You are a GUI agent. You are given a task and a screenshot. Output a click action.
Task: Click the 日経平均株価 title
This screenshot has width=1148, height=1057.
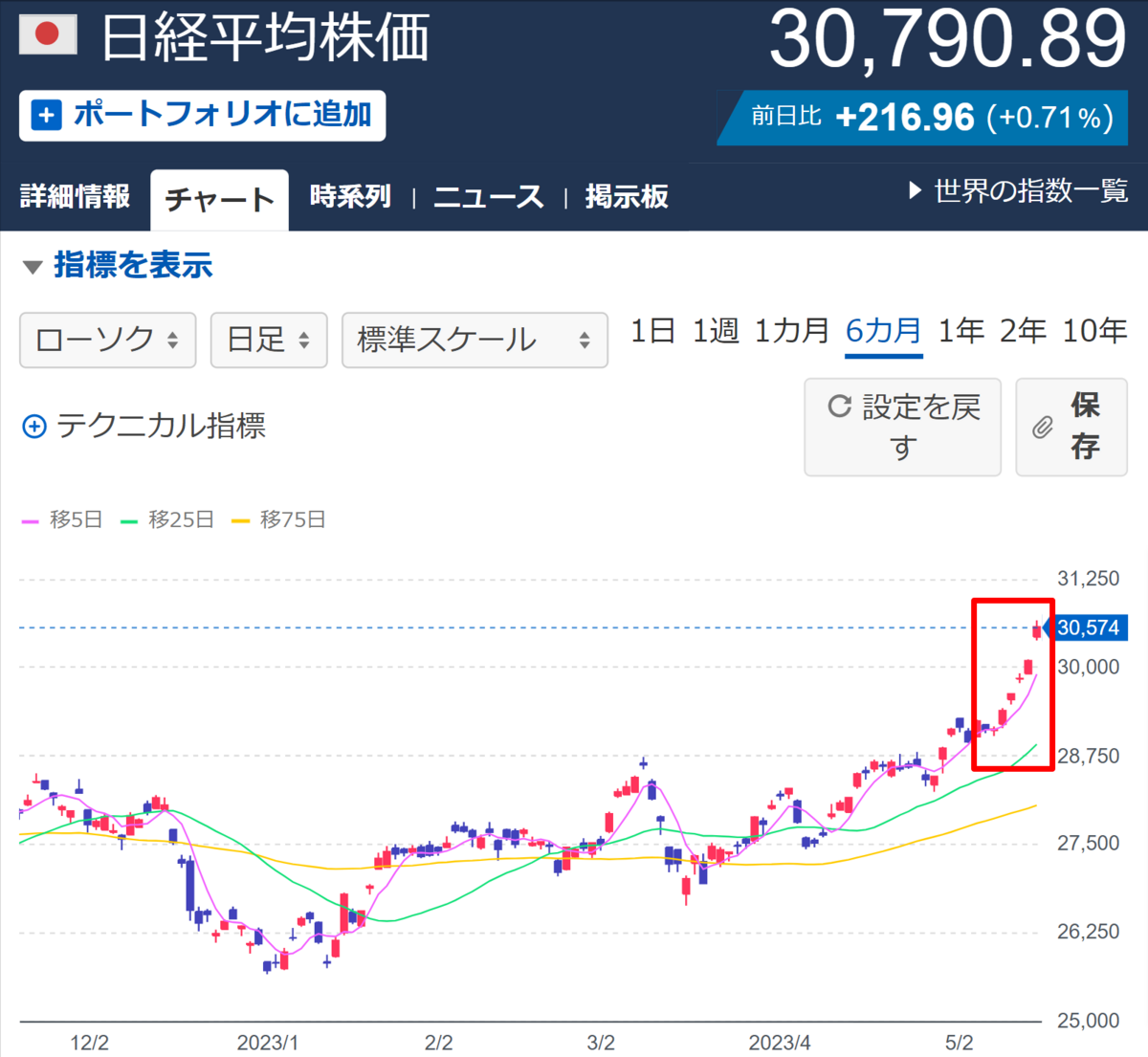point(266,38)
